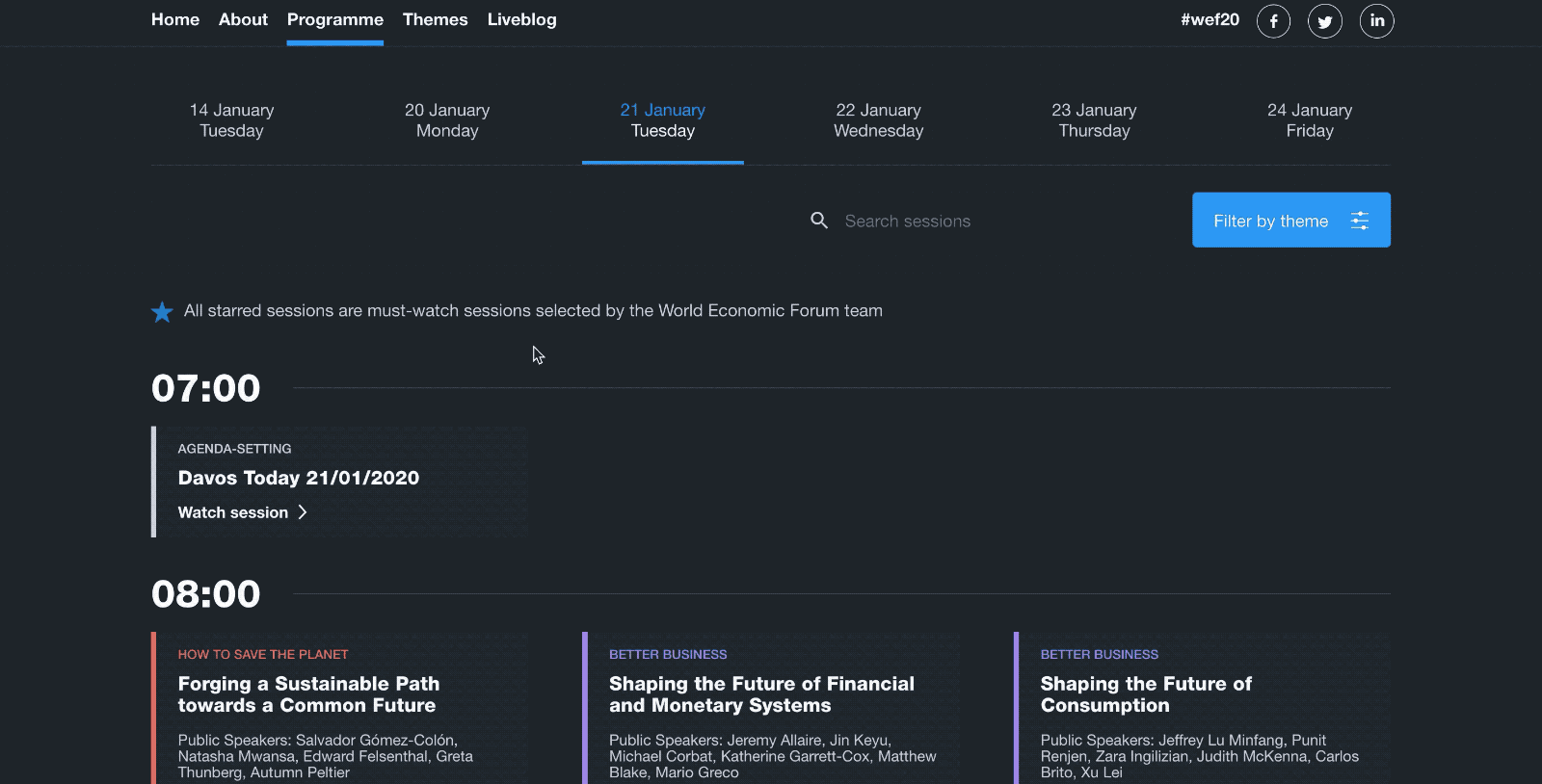This screenshot has height=784, width=1542.
Task: Open Shaping the Future of Consumption session
Action: click(x=1146, y=694)
